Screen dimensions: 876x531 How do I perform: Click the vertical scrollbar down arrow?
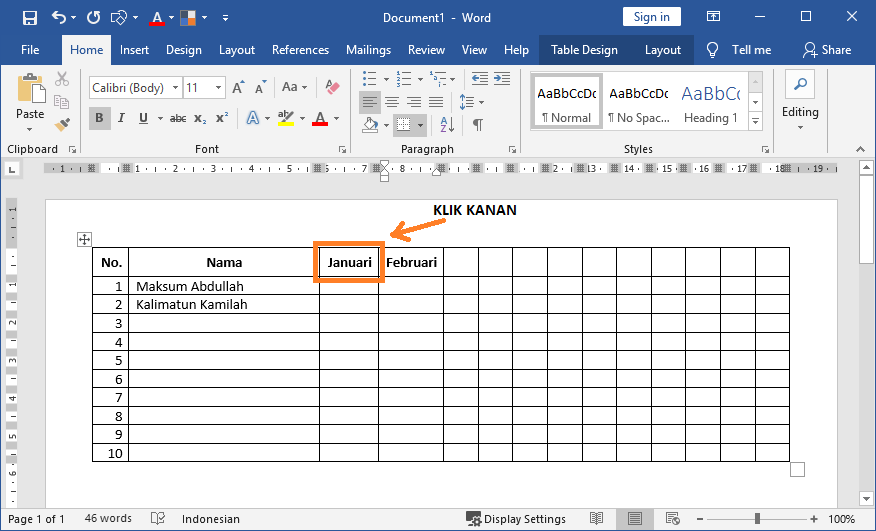866,498
